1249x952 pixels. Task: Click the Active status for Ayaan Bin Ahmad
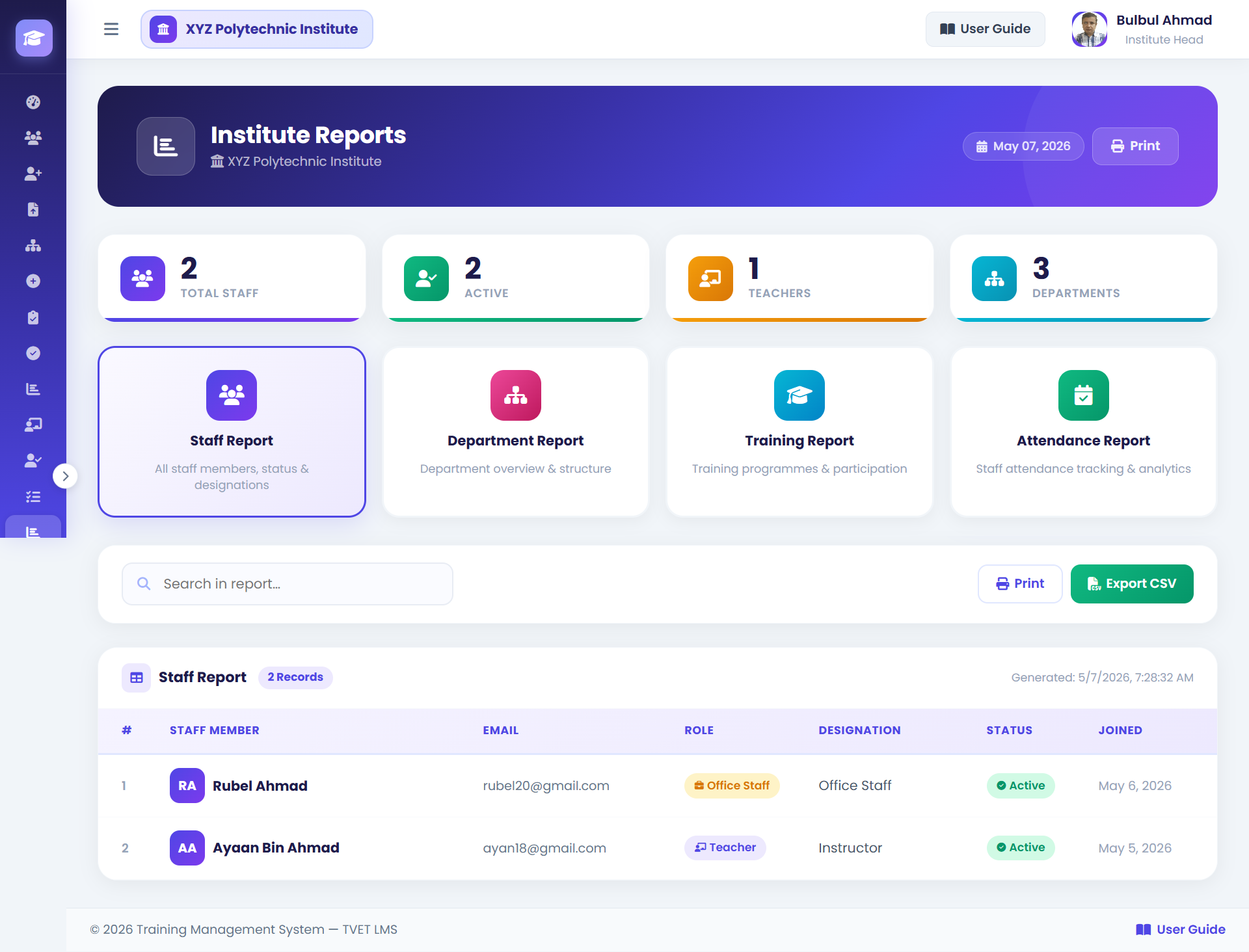coord(1021,848)
